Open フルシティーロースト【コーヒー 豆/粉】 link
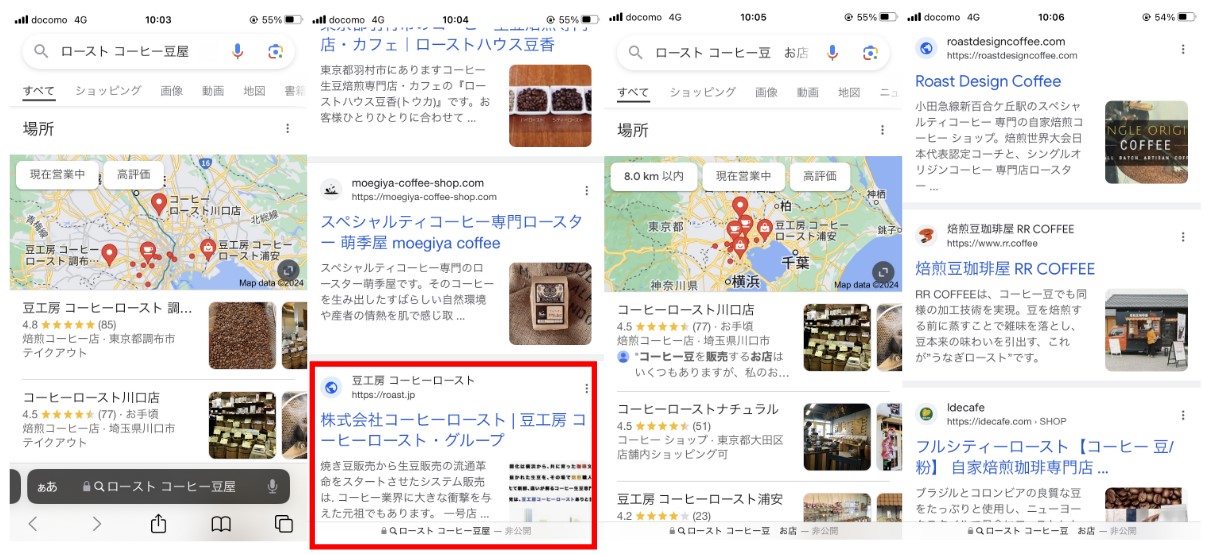The image size is (1206, 555). [1045, 456]
